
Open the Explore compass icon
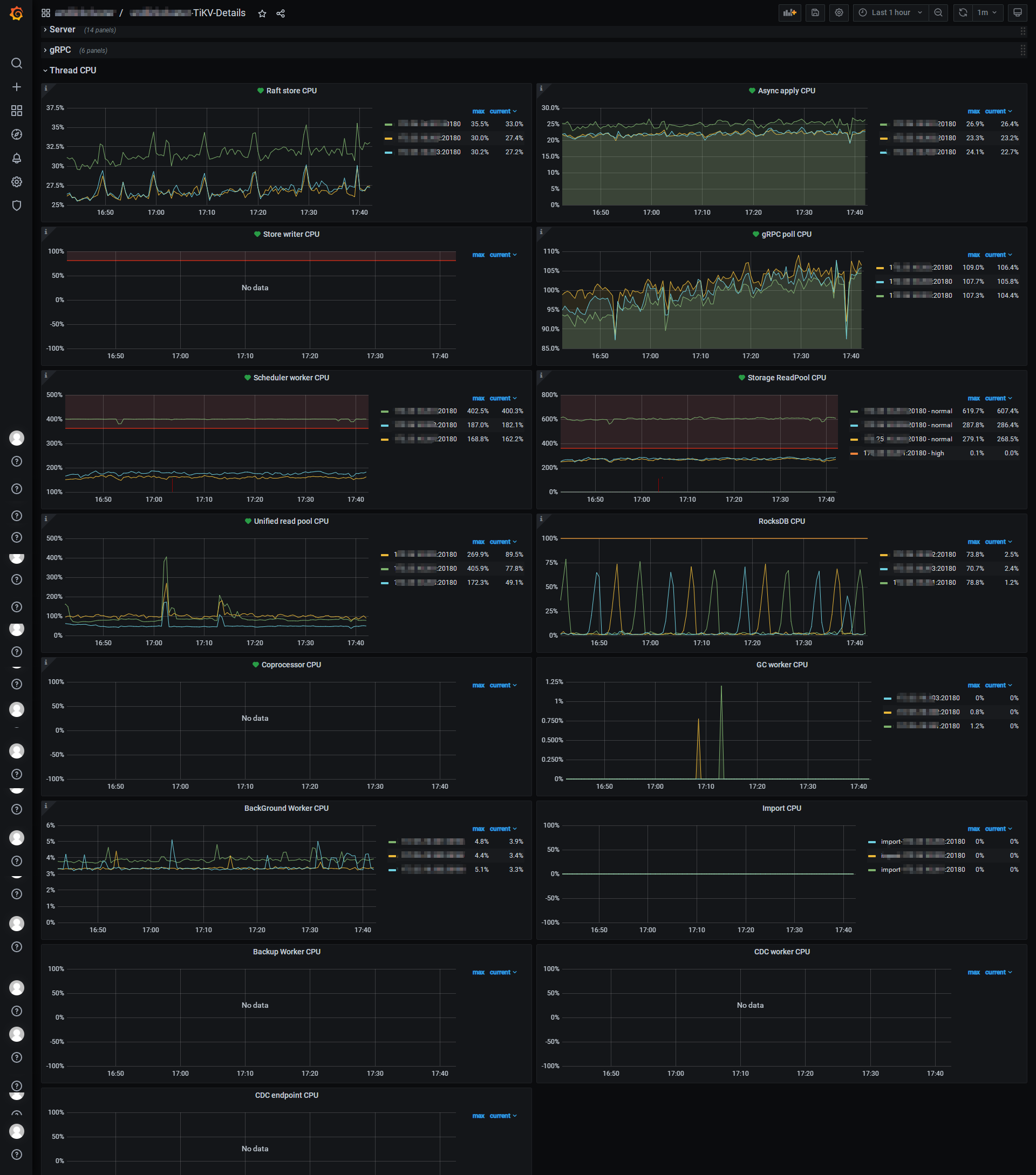tap(17, 134)
